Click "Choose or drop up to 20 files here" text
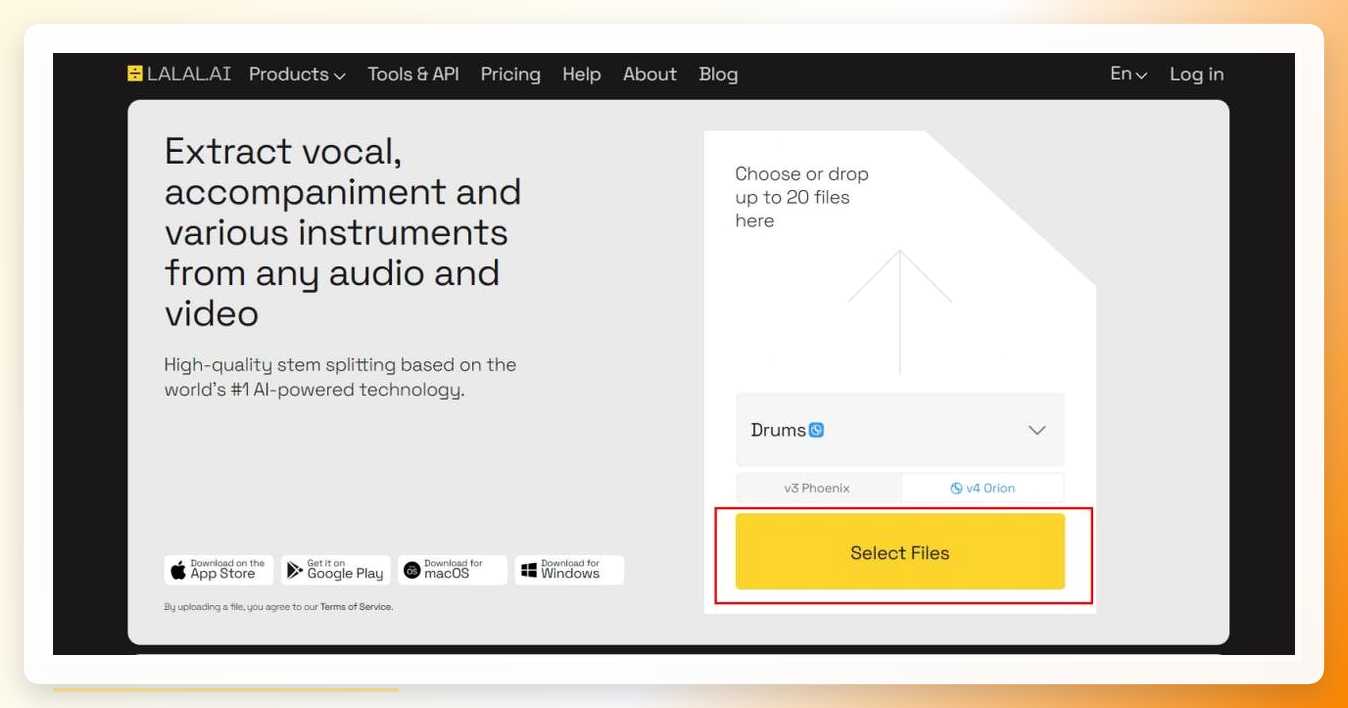The height and width of the screenshot is (708, 1348). [x=802, y=197]
